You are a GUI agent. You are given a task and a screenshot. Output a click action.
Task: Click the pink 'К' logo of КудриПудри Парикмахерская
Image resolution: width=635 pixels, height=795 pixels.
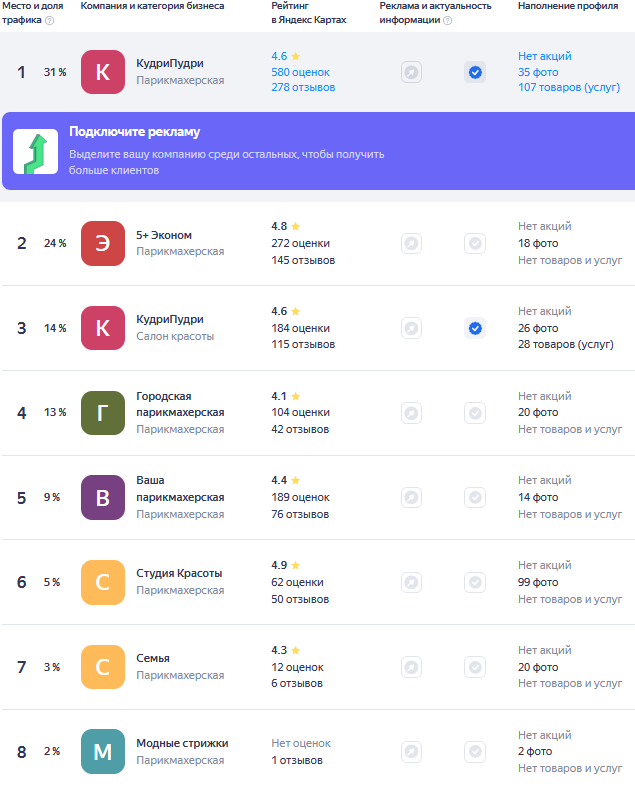coord(103,72)
